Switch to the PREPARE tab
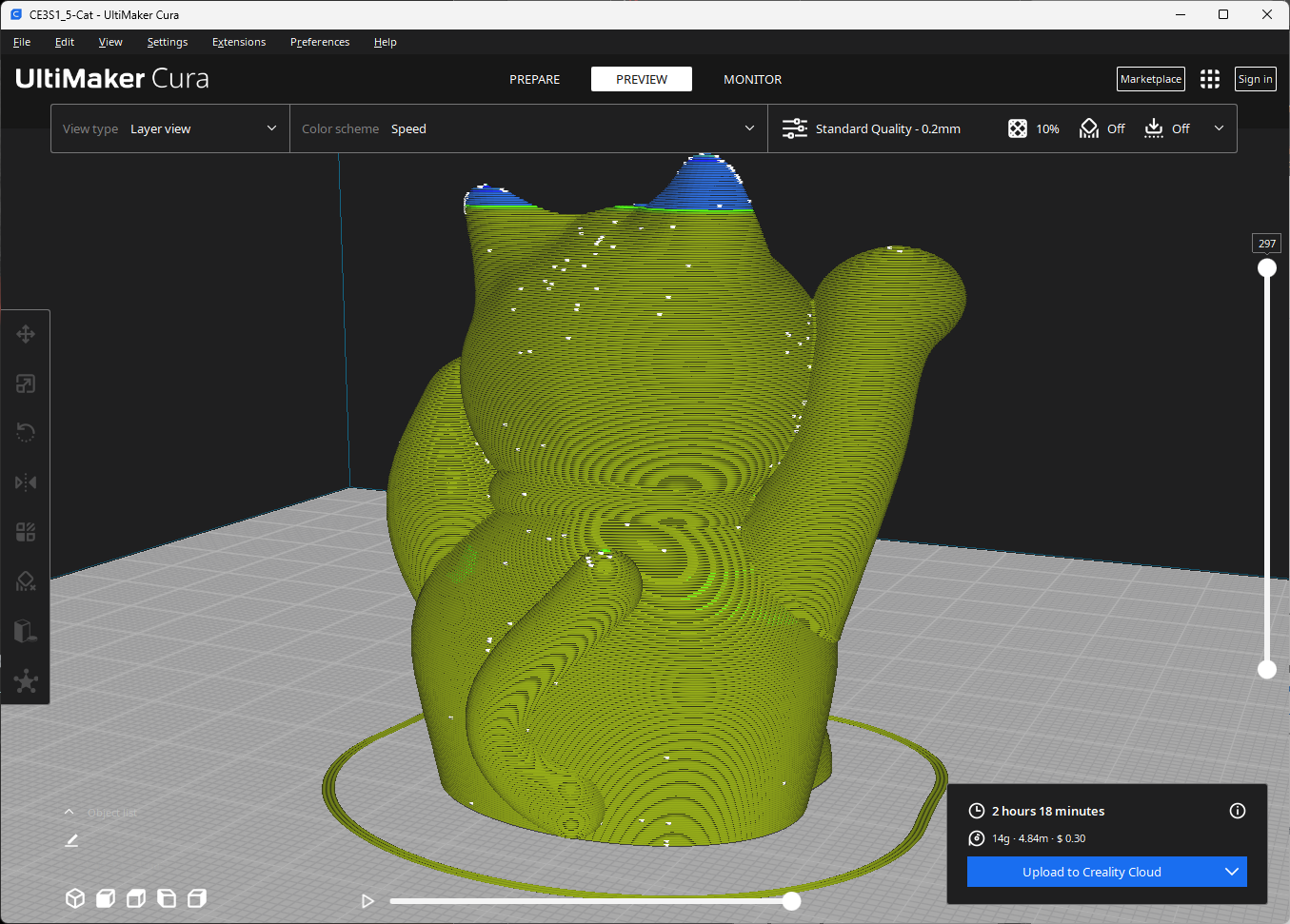The width and height of the screenshot is (1290, 924). pyautogui.click(x=534, y=79)
